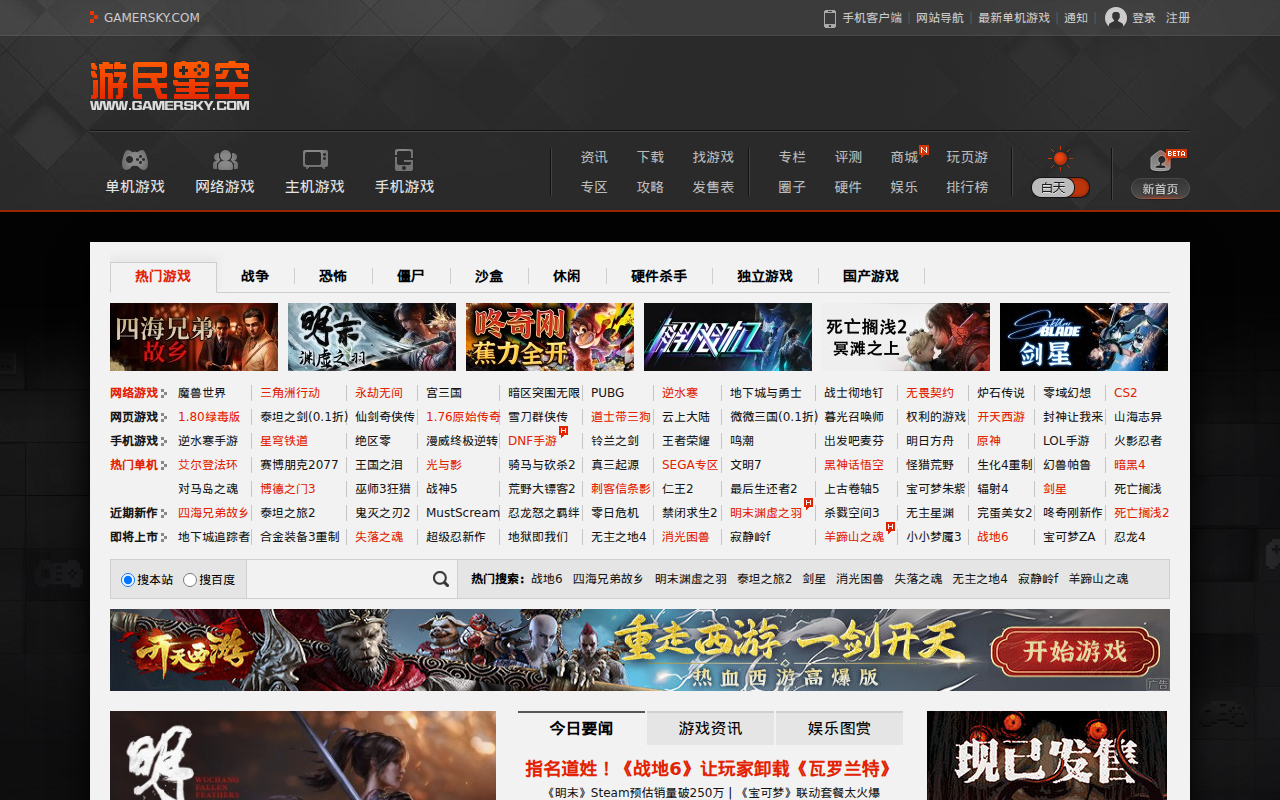
Task: Switch to 沙盒 tab
Action: (x=489, y=276)
